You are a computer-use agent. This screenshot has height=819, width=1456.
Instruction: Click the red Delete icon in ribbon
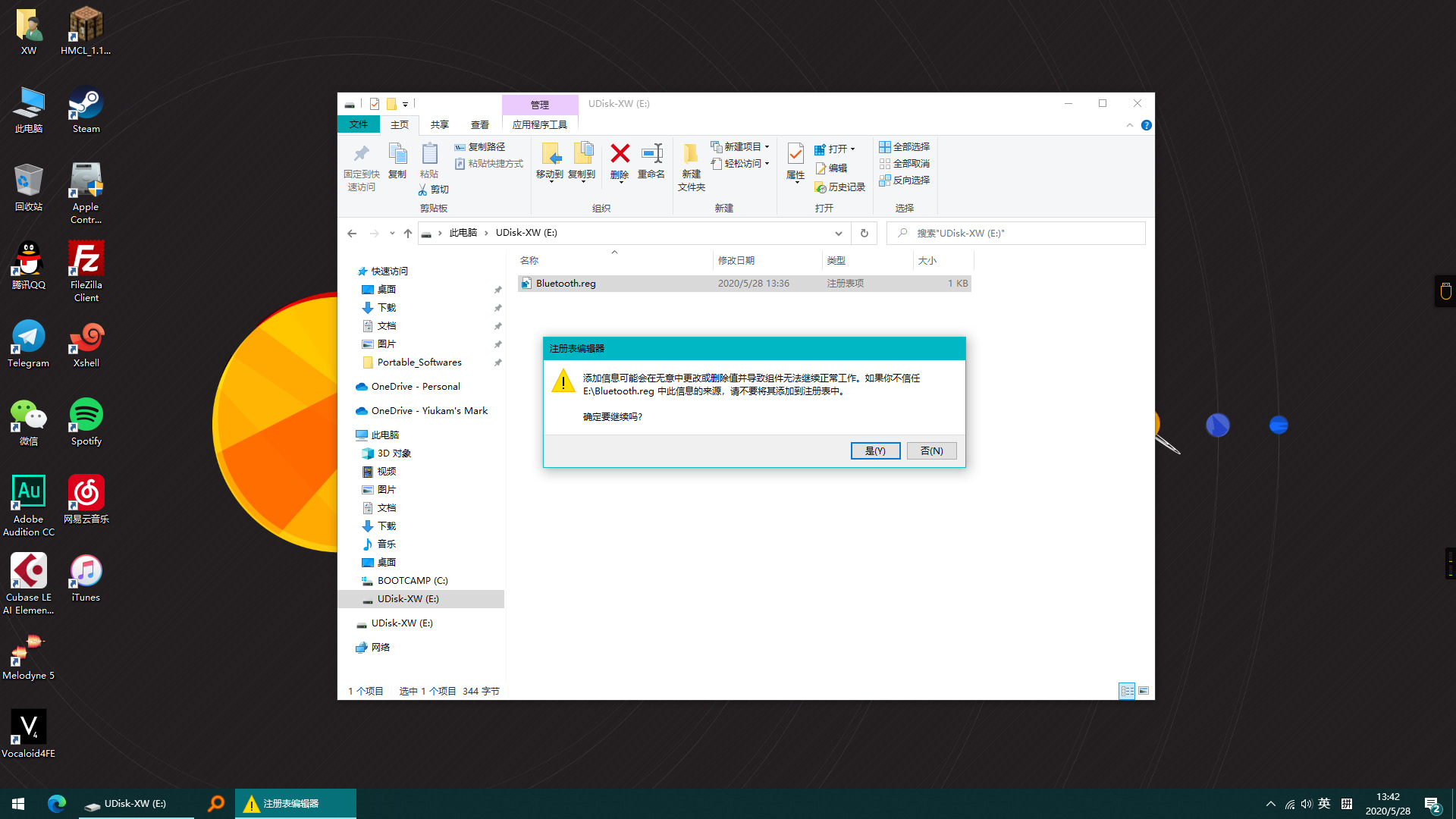(620, 155)
